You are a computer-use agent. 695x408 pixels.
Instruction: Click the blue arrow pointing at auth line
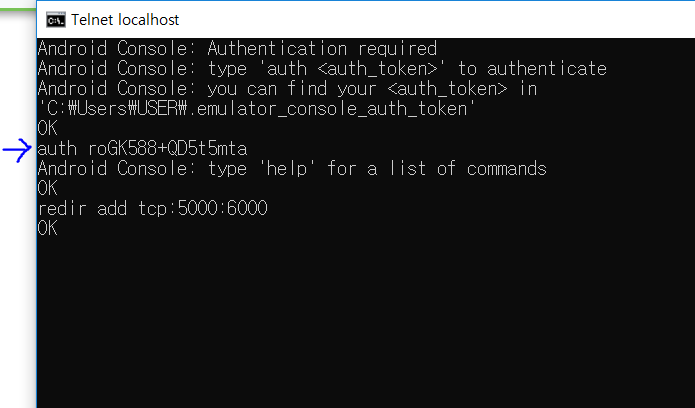pos(17,150)
